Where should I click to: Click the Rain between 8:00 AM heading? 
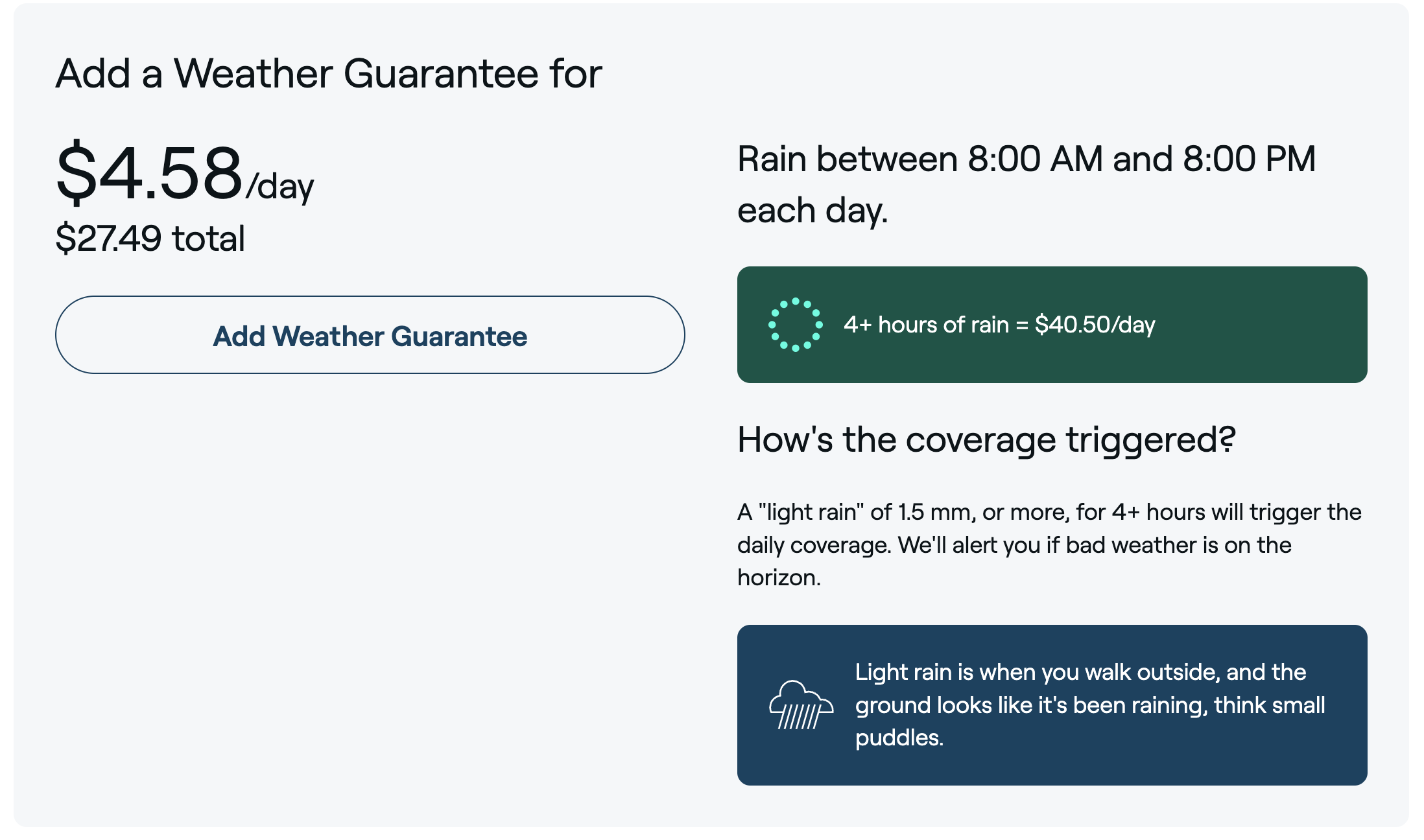pos(1026,185)
